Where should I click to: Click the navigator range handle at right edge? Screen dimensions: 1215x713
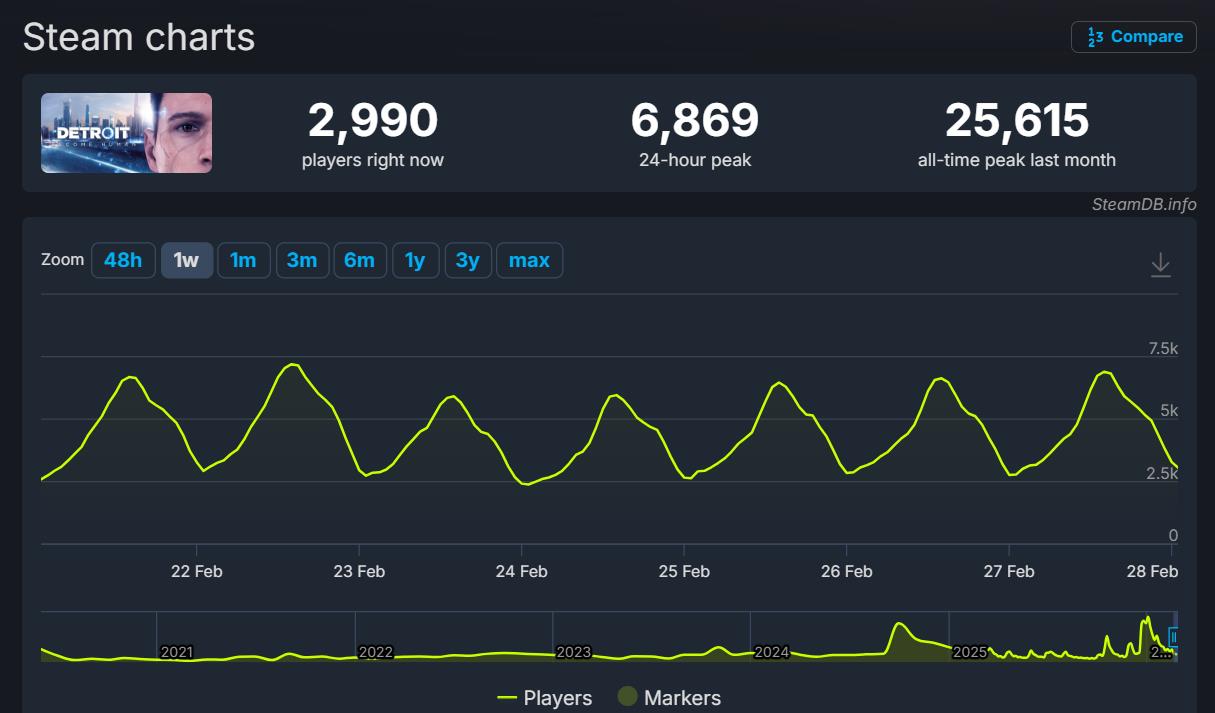[1174, 636]
